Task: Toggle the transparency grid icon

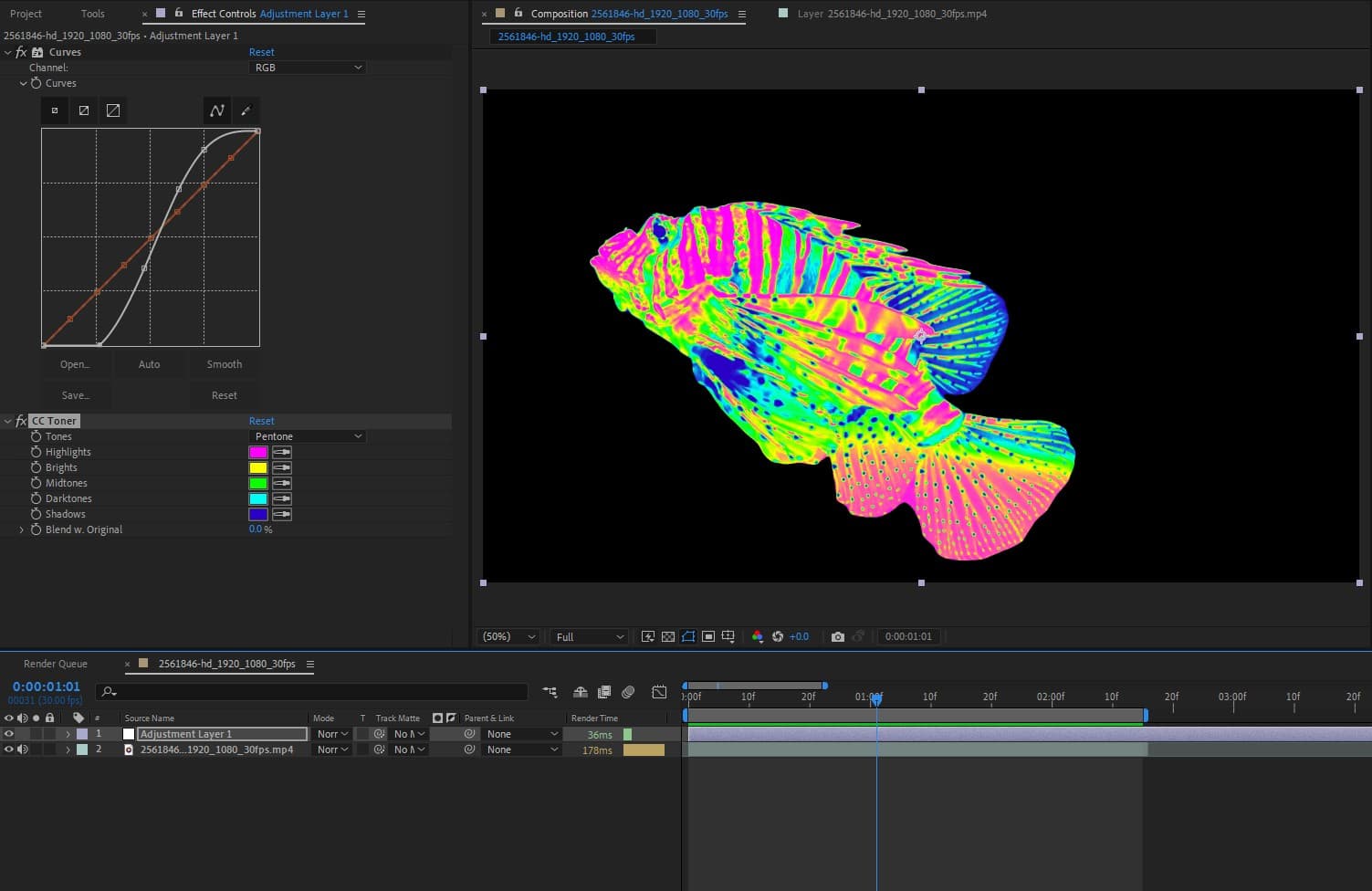Action: [668, 636]
